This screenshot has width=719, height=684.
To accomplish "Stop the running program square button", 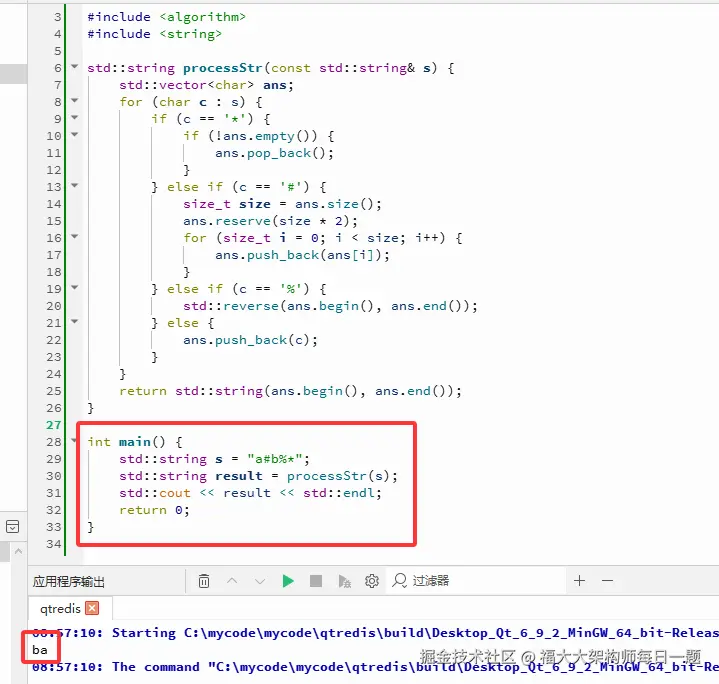I will 316,581.
